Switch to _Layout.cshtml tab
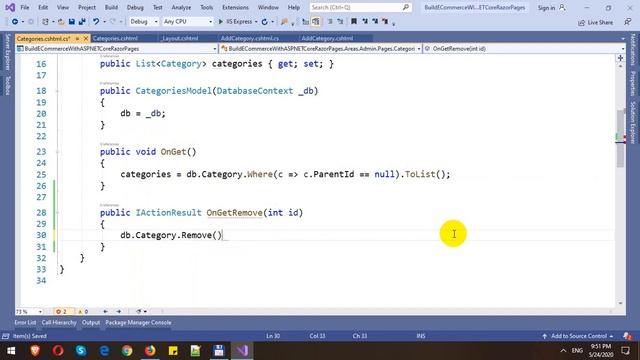 pos(180,38)
